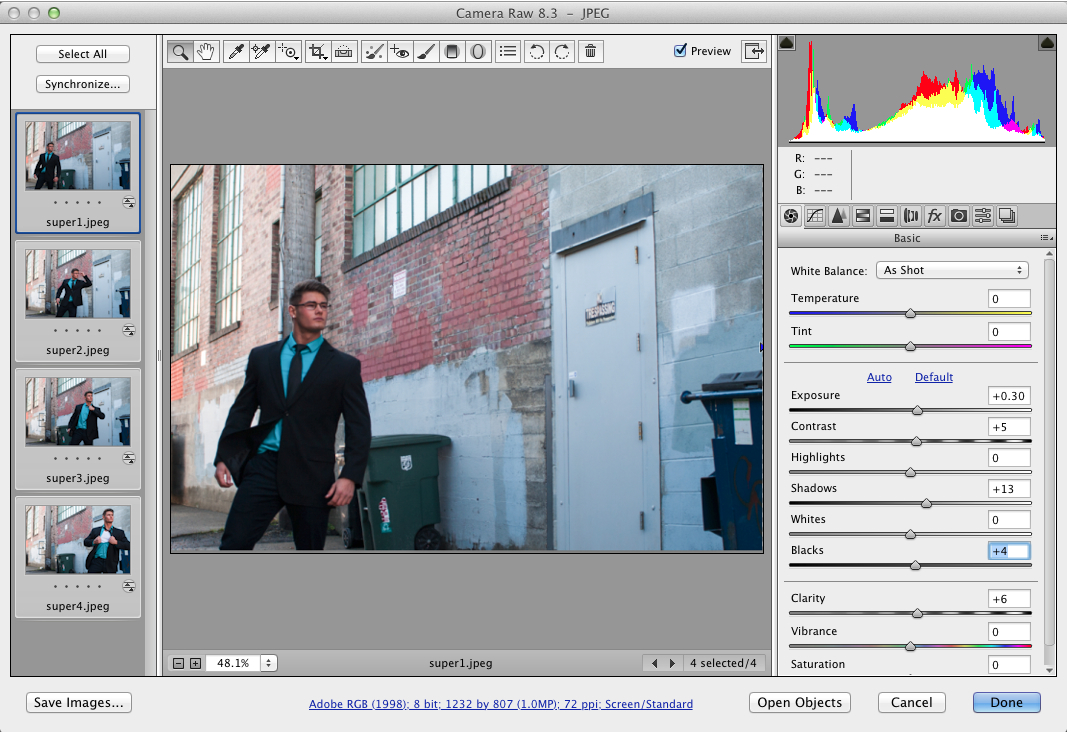Click the trash icon to mark for deletion
This screenshot has width=1067, height=732.
(x=591, y=52)
